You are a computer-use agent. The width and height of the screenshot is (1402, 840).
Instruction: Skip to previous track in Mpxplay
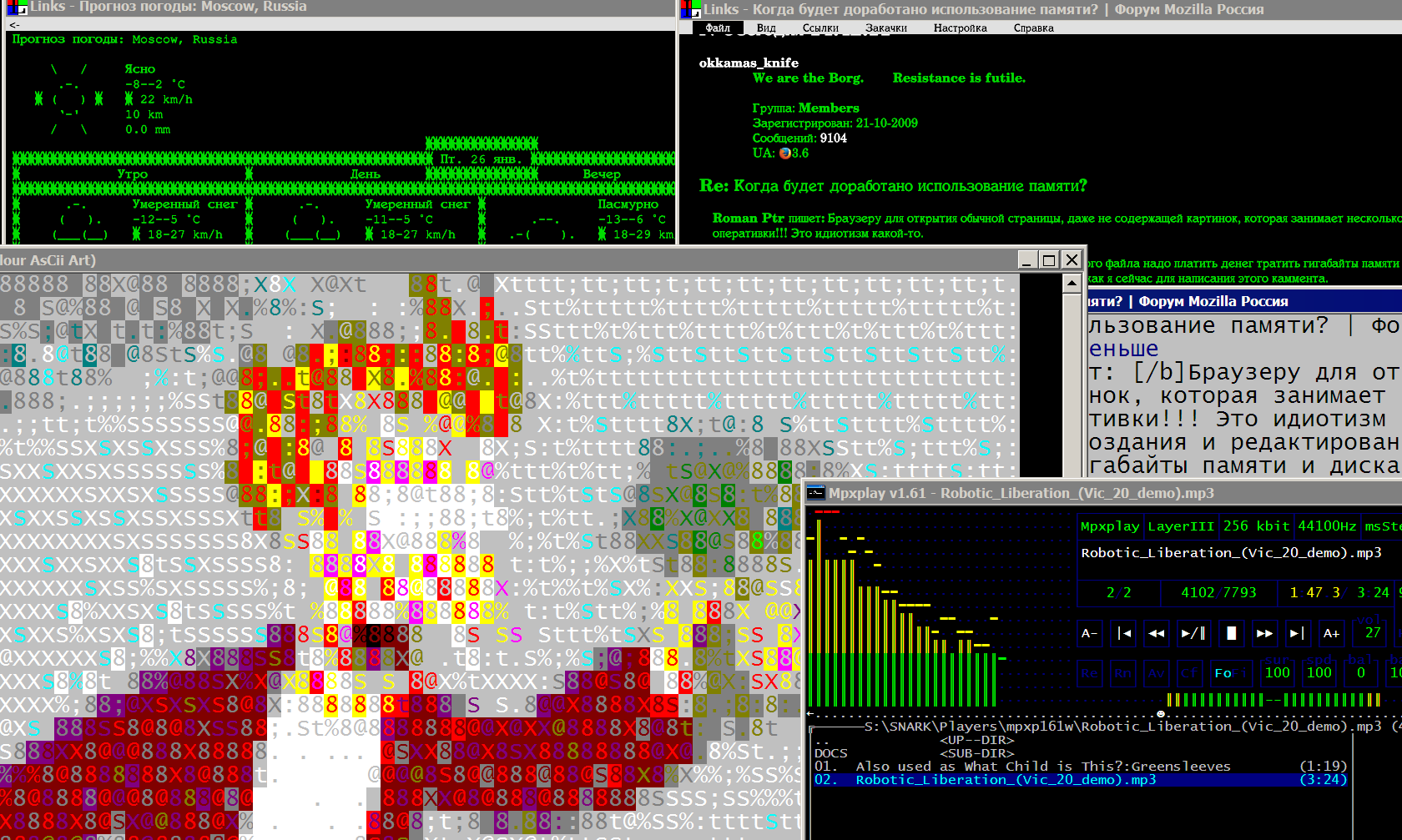(1124, 633)
